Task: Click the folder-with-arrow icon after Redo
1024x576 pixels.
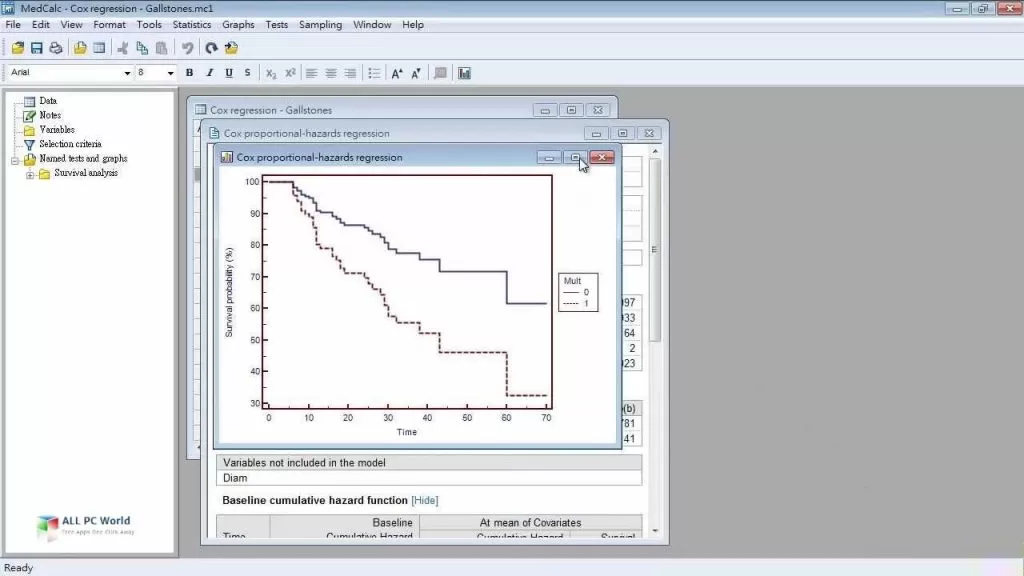Action: 231,48
